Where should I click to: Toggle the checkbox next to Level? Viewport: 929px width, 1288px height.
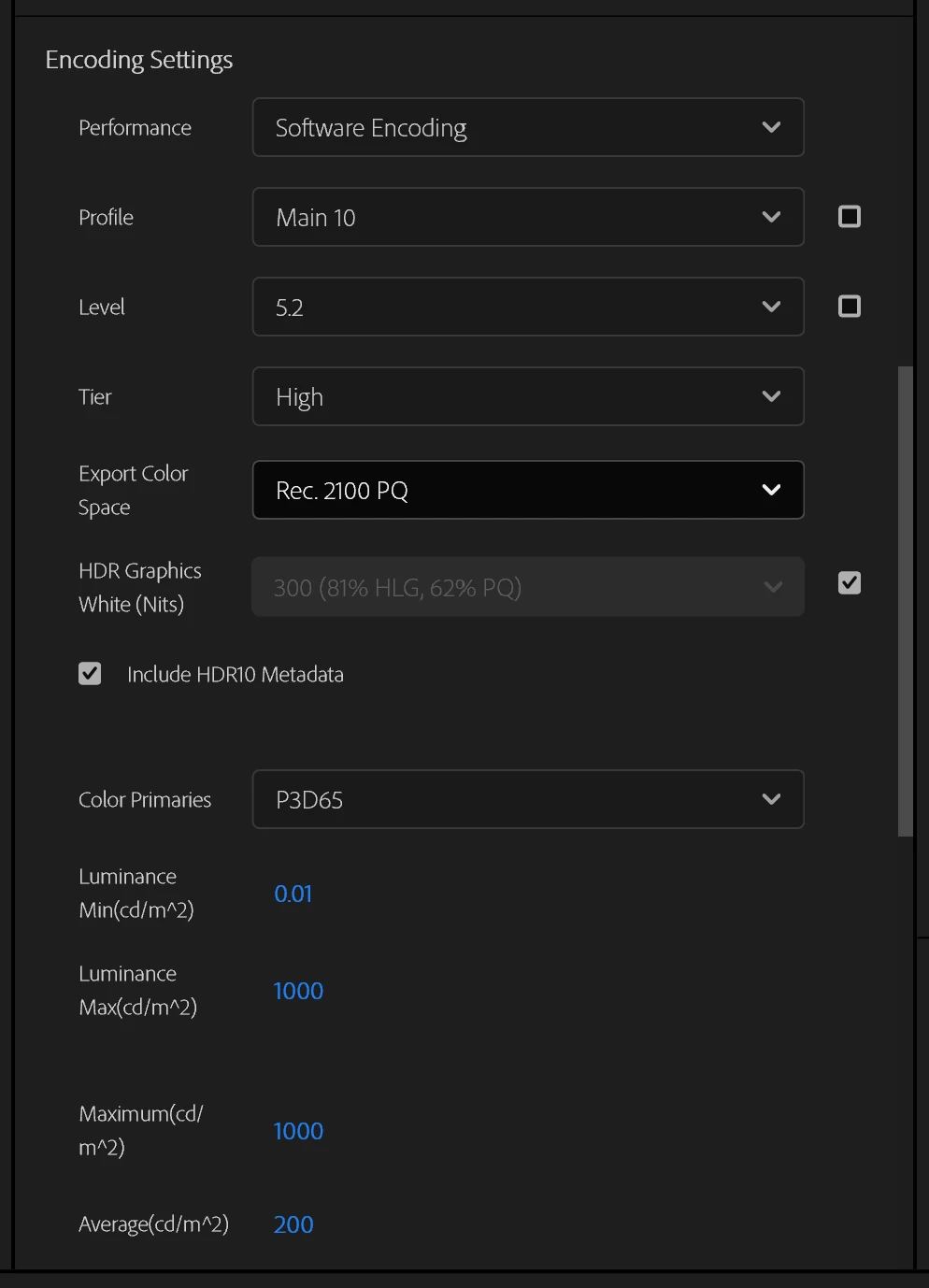[850, 307]
